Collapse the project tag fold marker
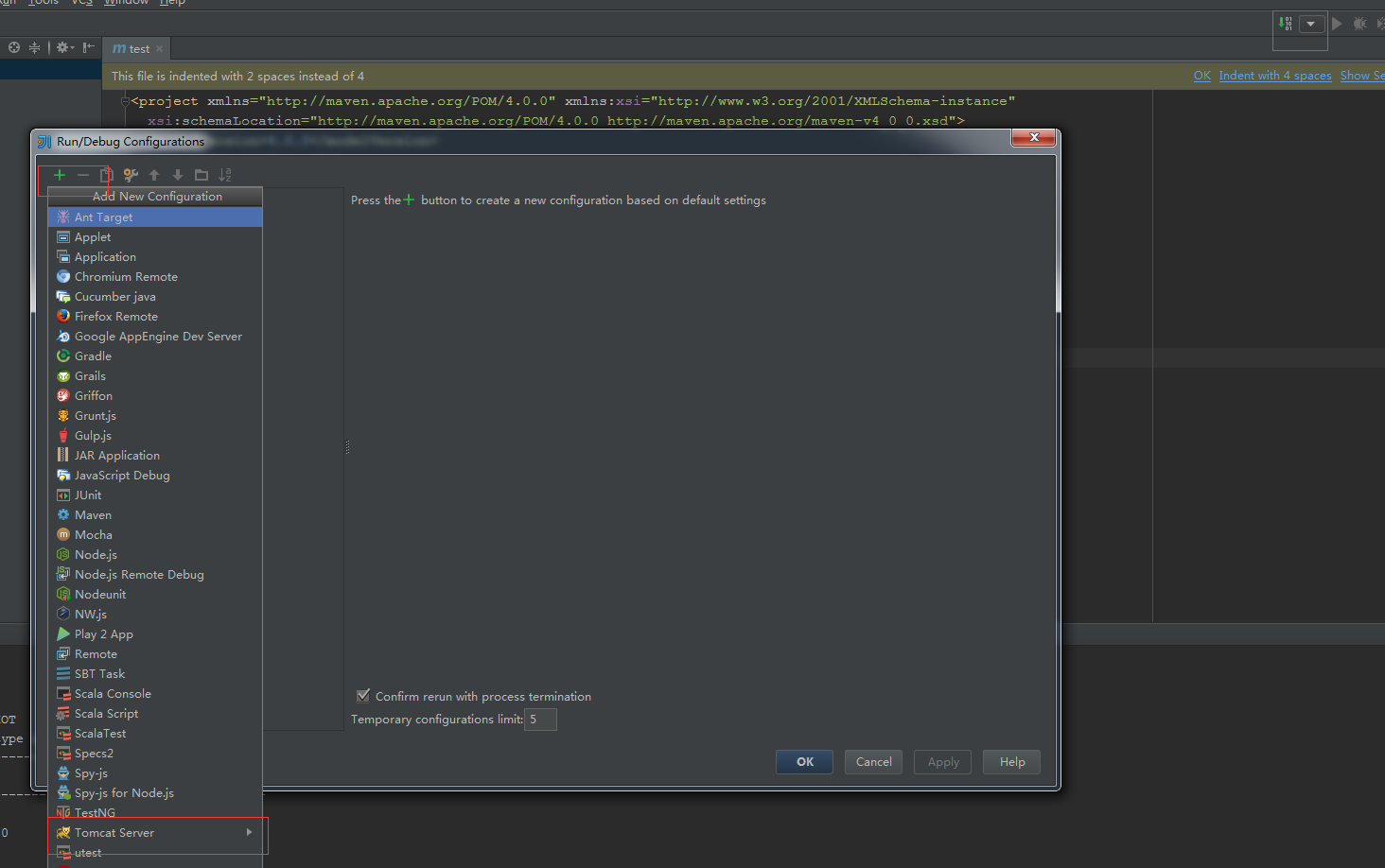This screenshot has height=868, width=1385. pos(125,101)
